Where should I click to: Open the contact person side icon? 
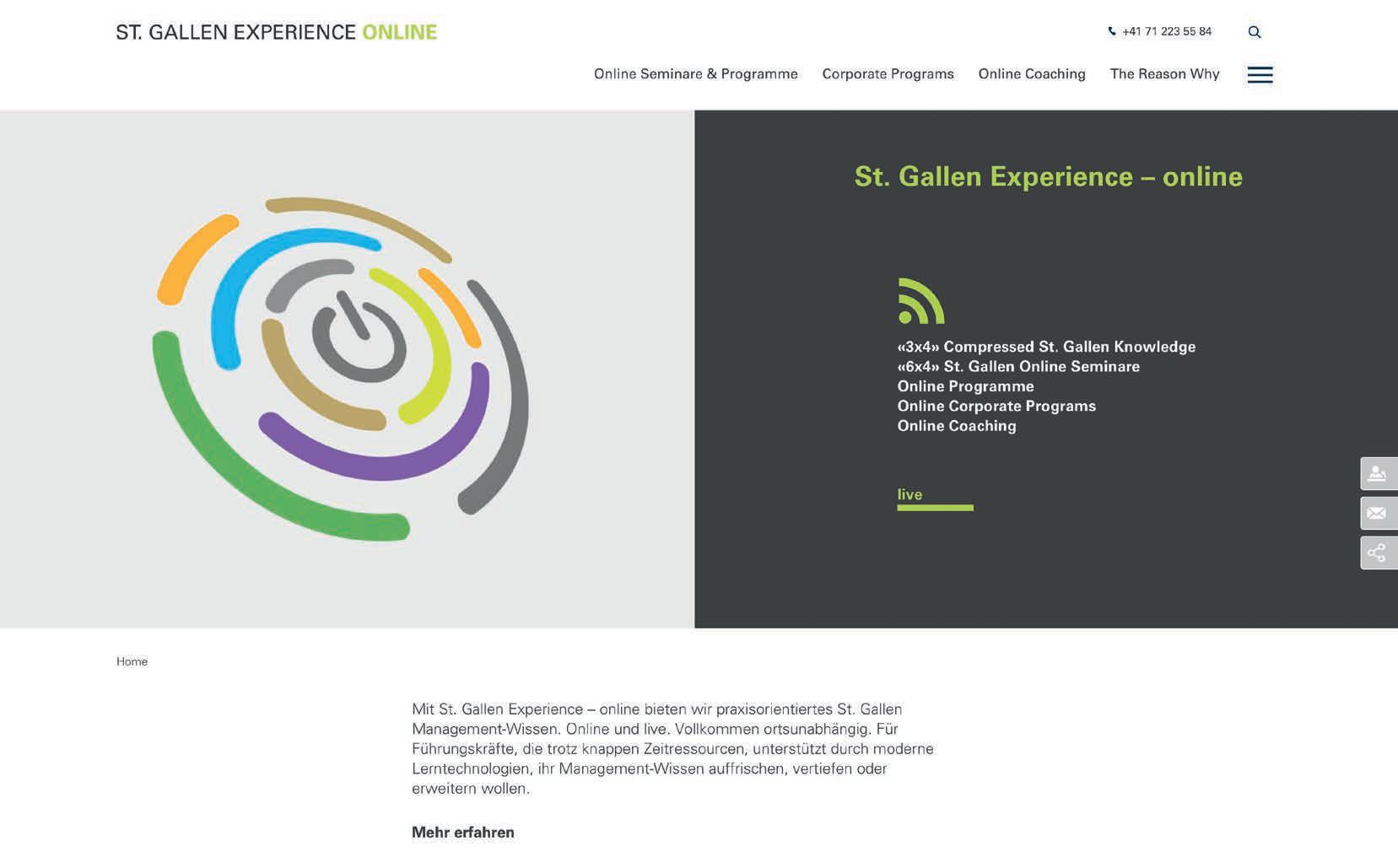point(1379,473)
